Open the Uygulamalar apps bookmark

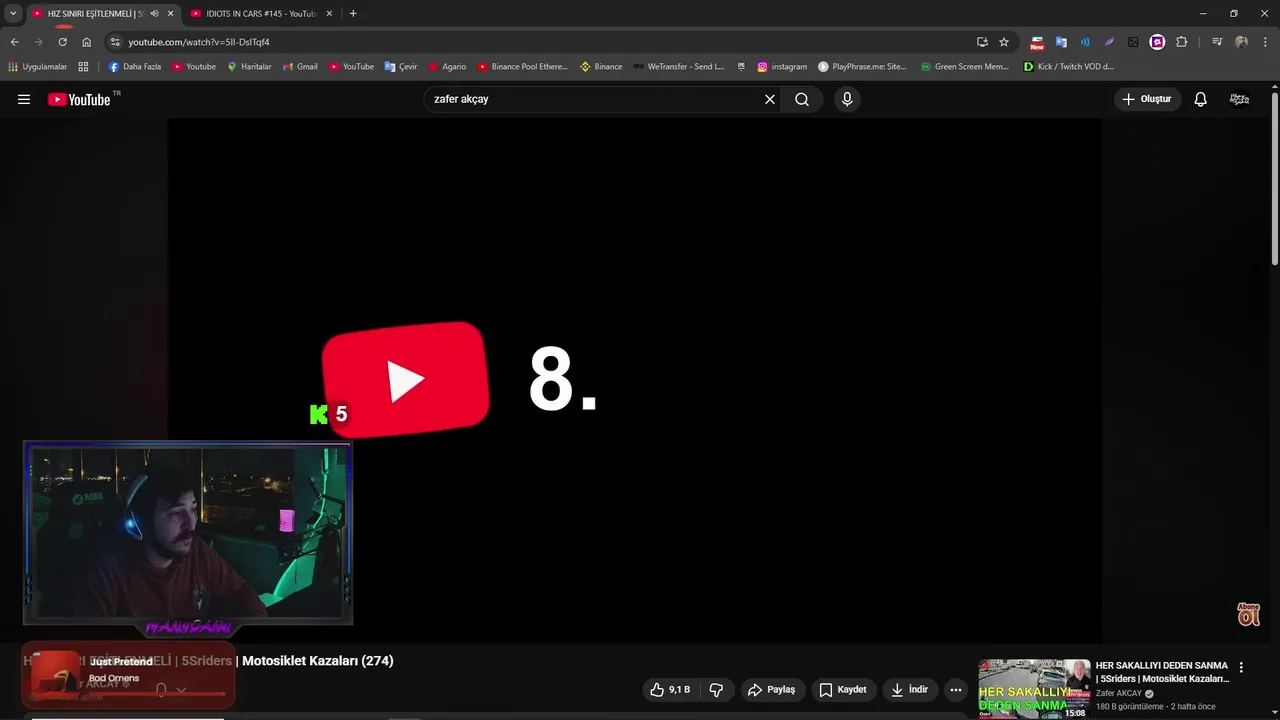point(38,67)
